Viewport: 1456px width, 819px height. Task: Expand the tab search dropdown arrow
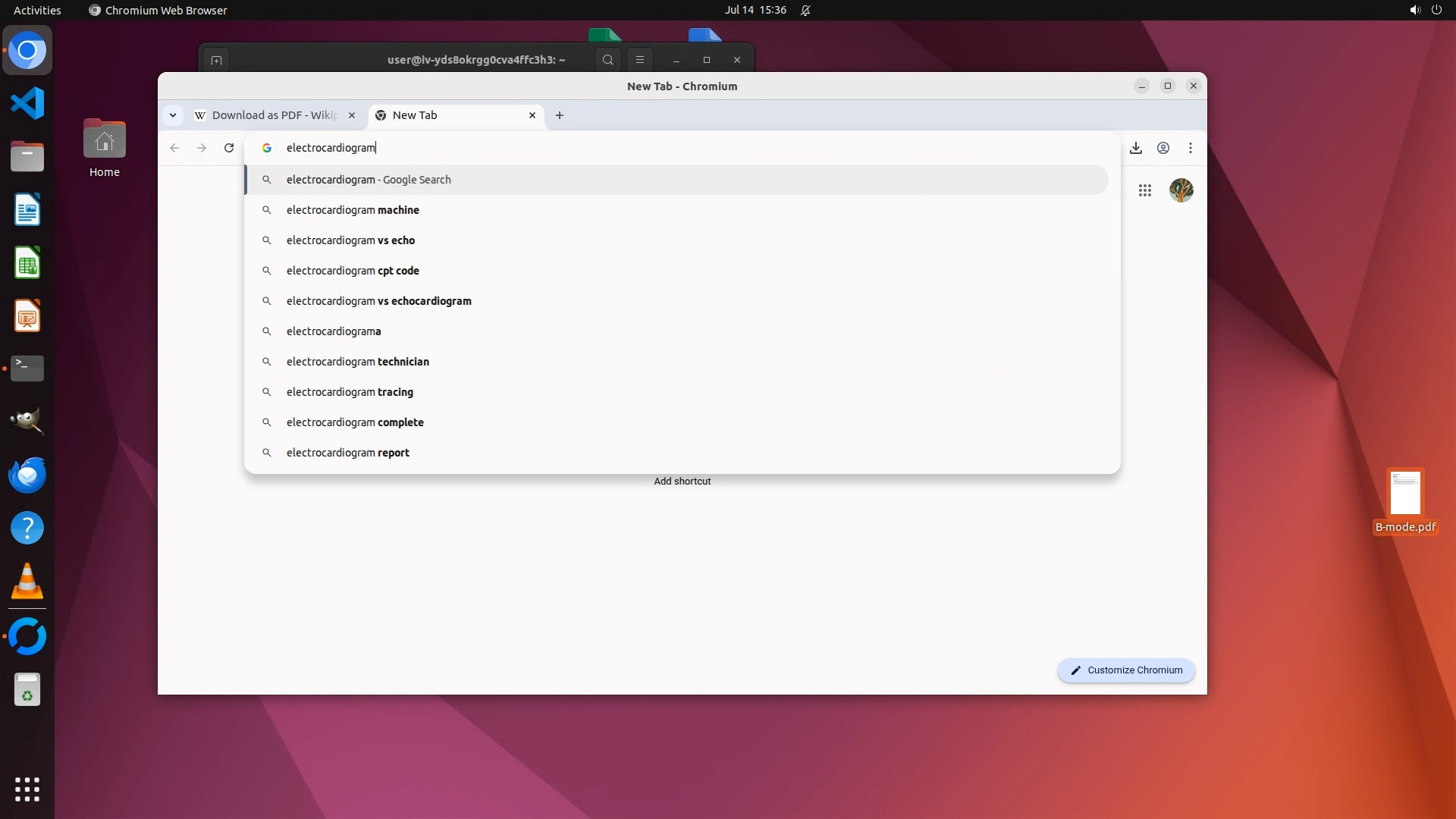(x=173, y=115)
